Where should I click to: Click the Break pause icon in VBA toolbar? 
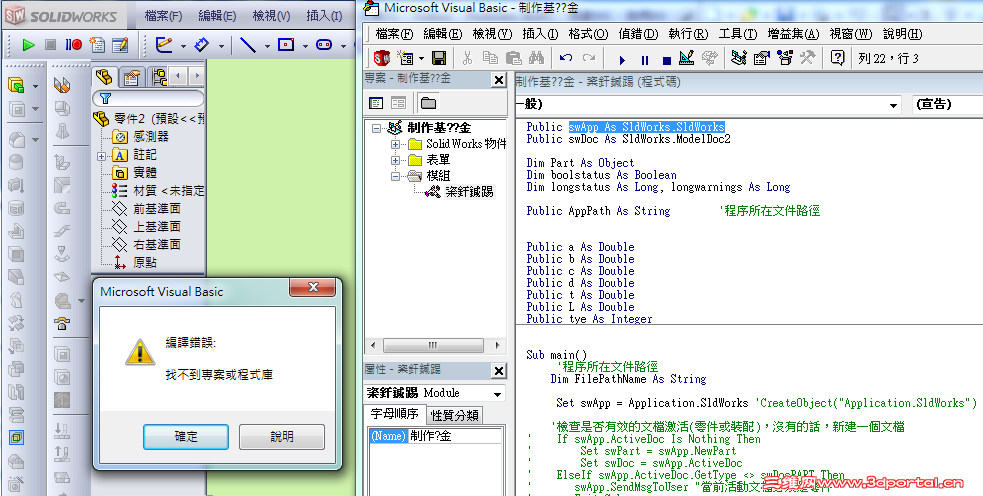(644, 60)
